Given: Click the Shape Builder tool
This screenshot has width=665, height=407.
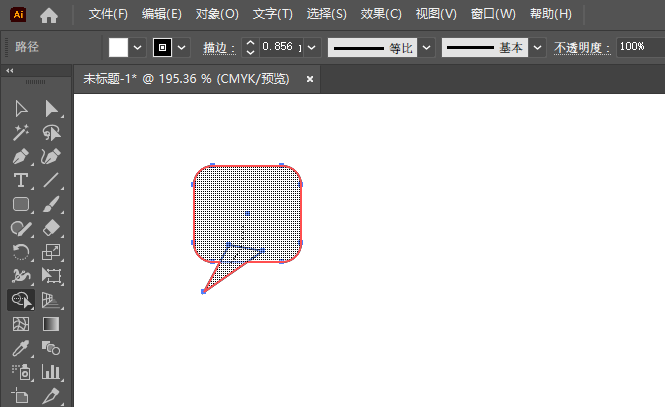Looking at the screenshot, I should click(21, 300).
